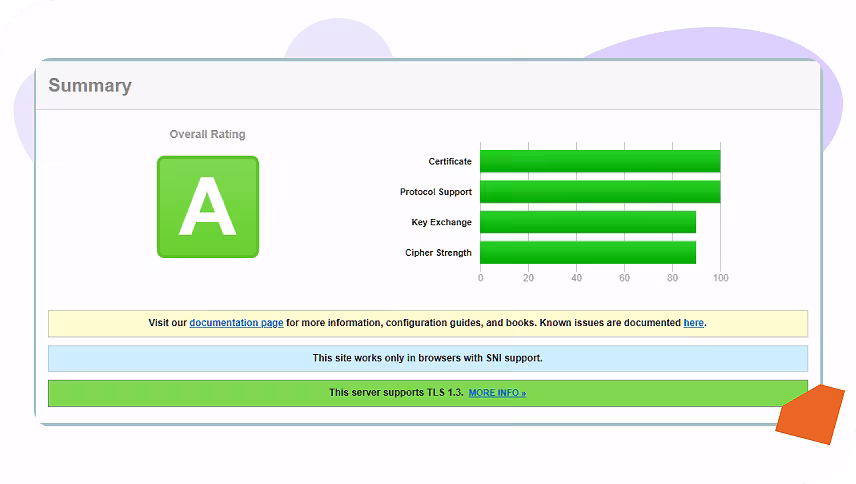Click the SNI support notice banner

pyautogui.click(x=427, y=358)
